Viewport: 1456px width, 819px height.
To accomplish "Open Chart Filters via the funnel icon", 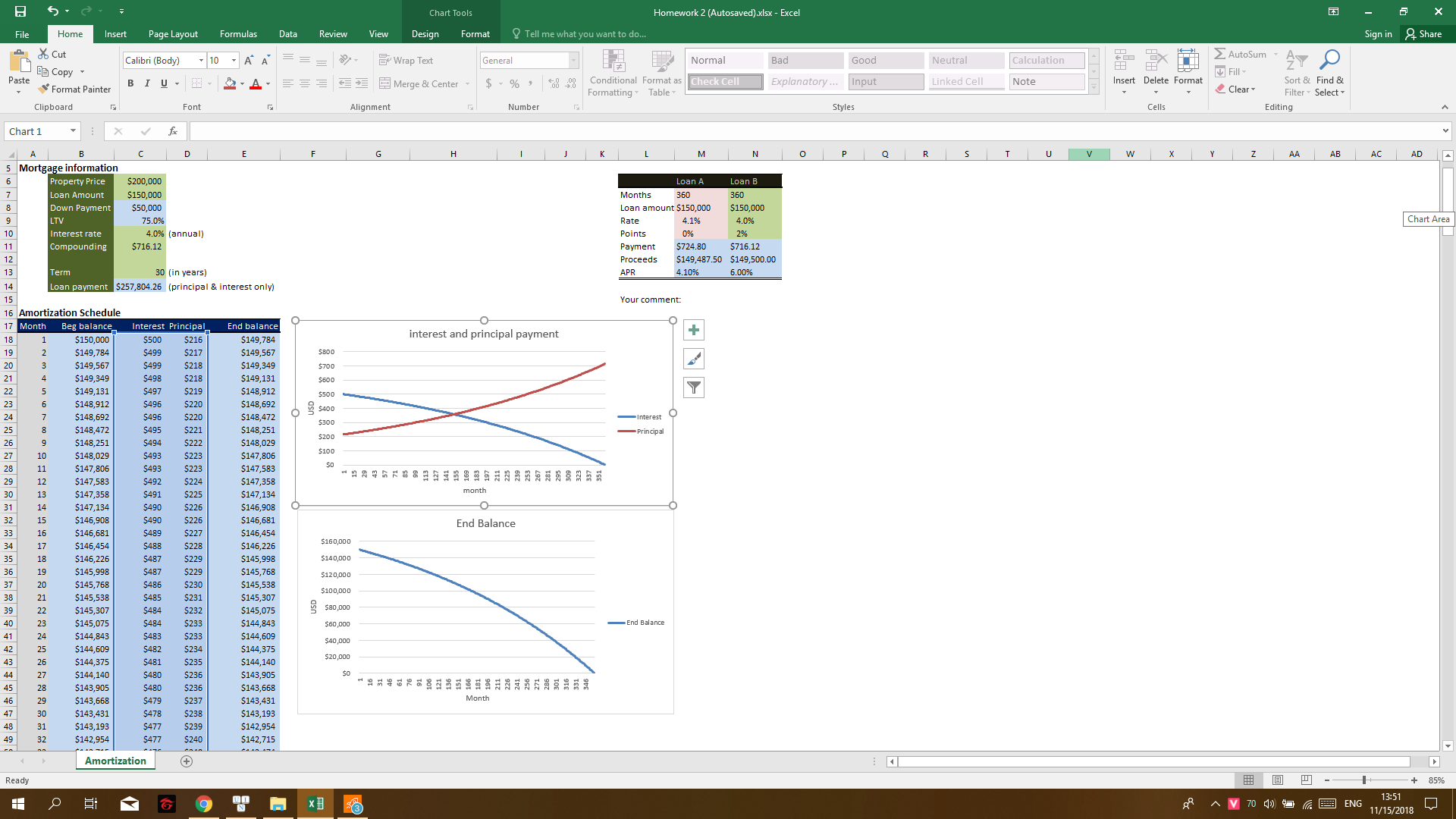I will click(692, 387).
